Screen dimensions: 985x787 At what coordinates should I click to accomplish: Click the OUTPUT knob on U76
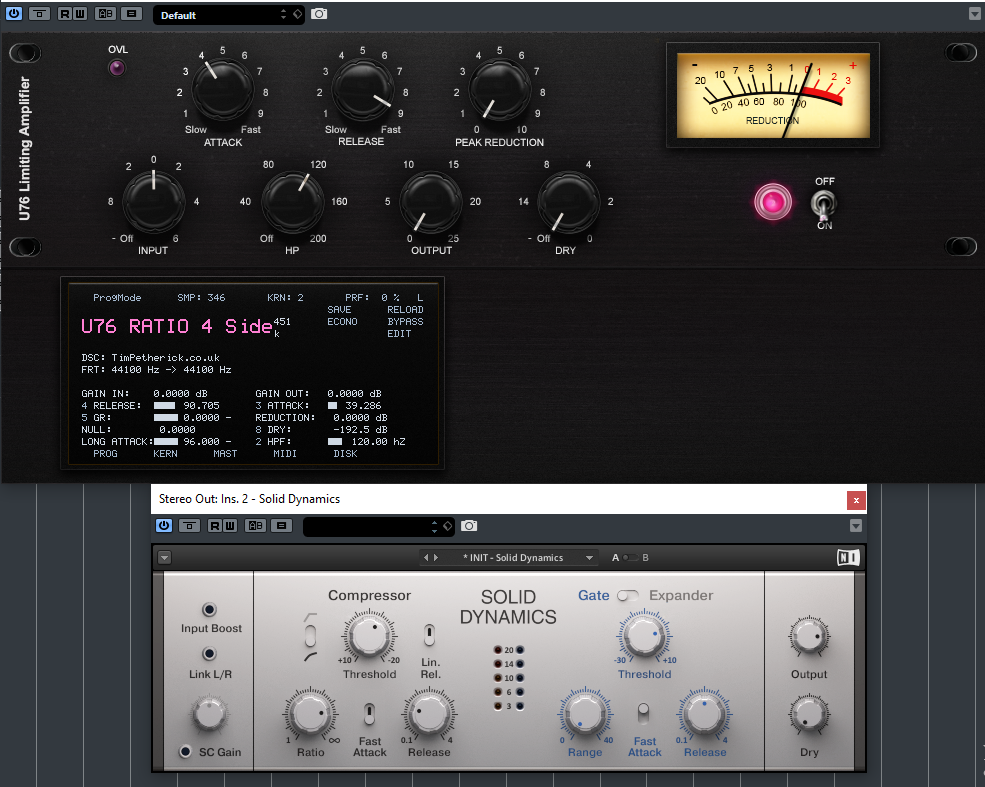click(431, 201)
